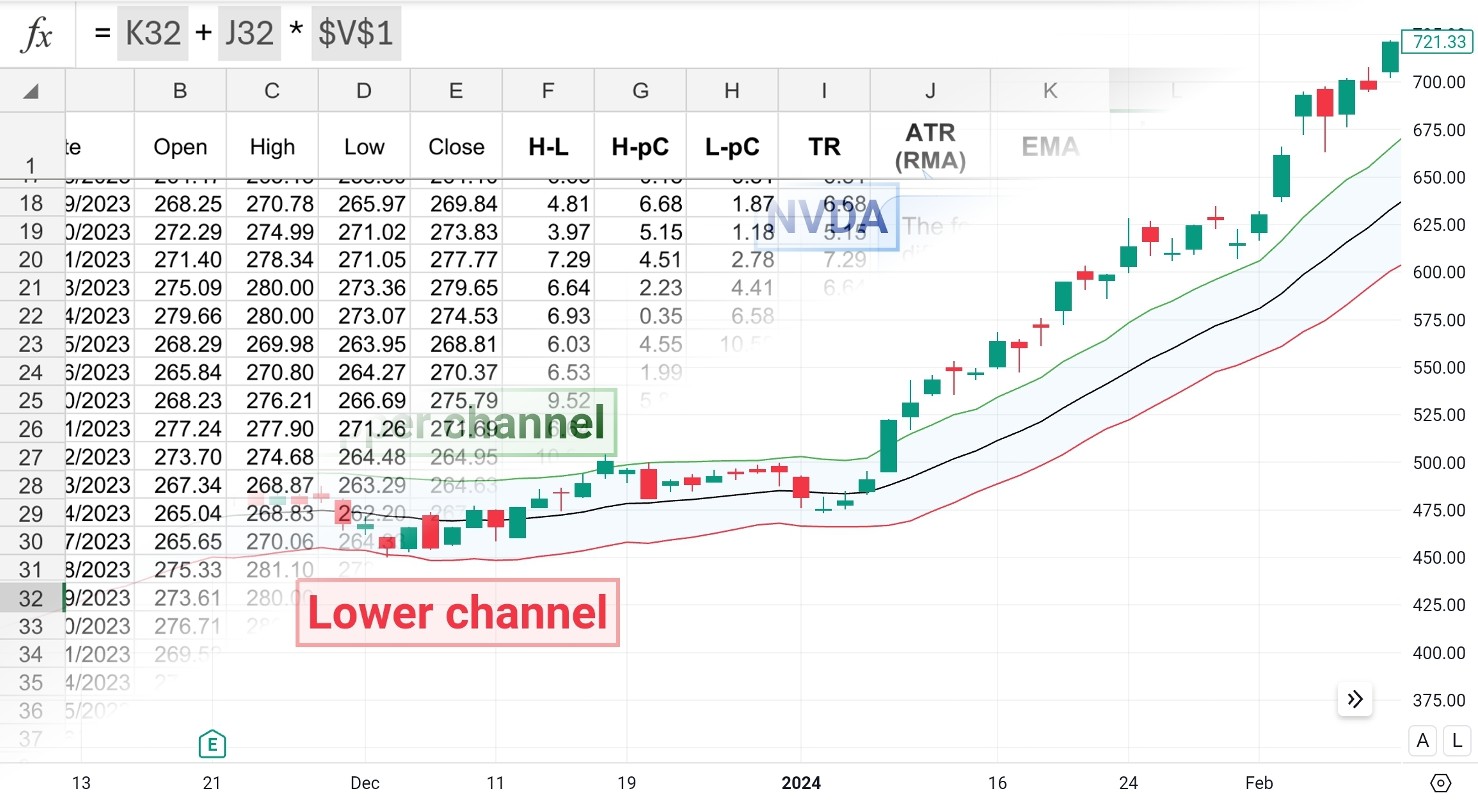Click the select-all corner triangle
Image resolution: width=1478 pixels, height=800 pixels.
[x=31, y=91]
